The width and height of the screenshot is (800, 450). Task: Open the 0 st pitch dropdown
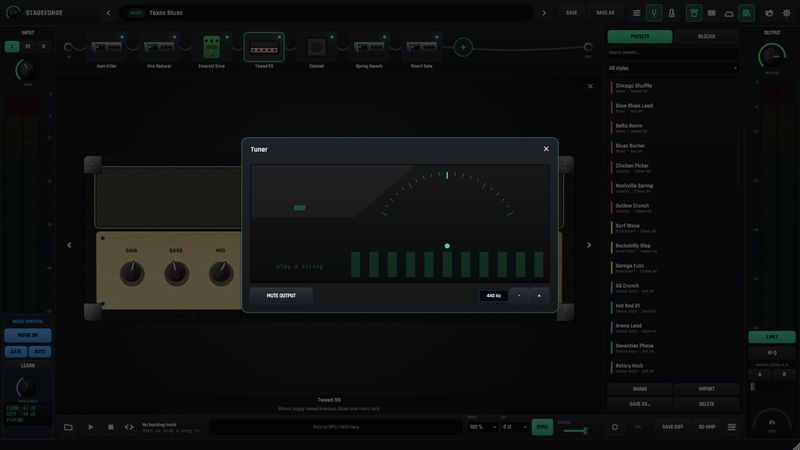(x=514, y=427)
